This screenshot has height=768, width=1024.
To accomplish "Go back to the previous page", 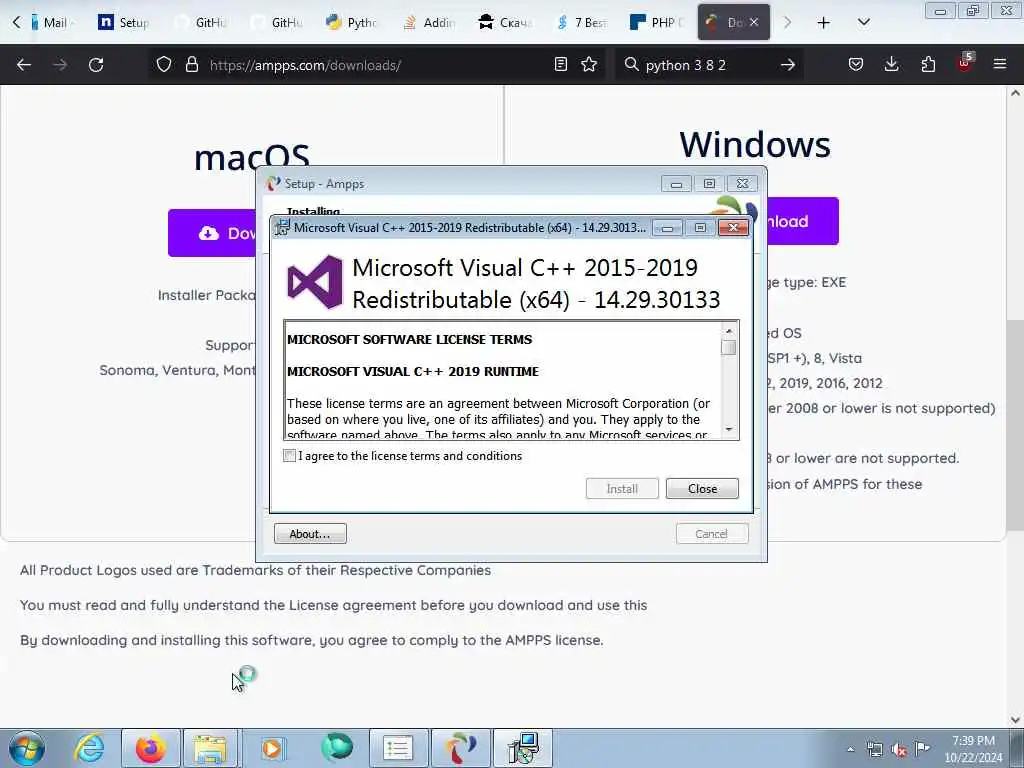I will point(24,65).
